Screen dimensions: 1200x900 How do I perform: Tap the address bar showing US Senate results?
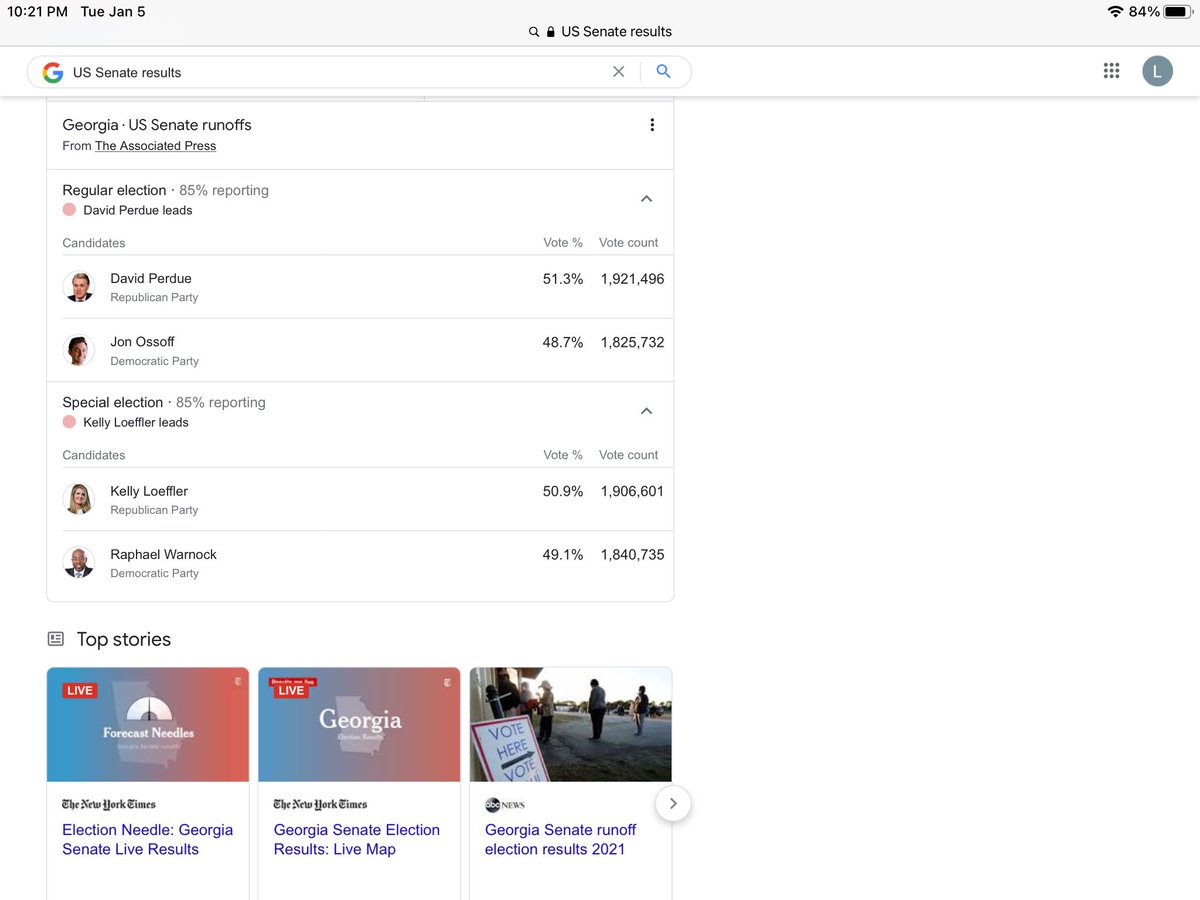tap(600, 32)
